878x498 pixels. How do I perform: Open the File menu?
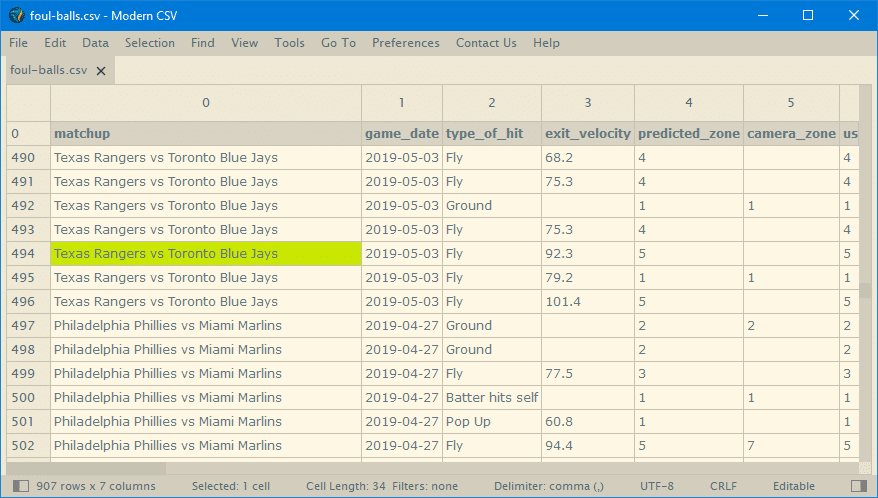click(x=18, y=43)
